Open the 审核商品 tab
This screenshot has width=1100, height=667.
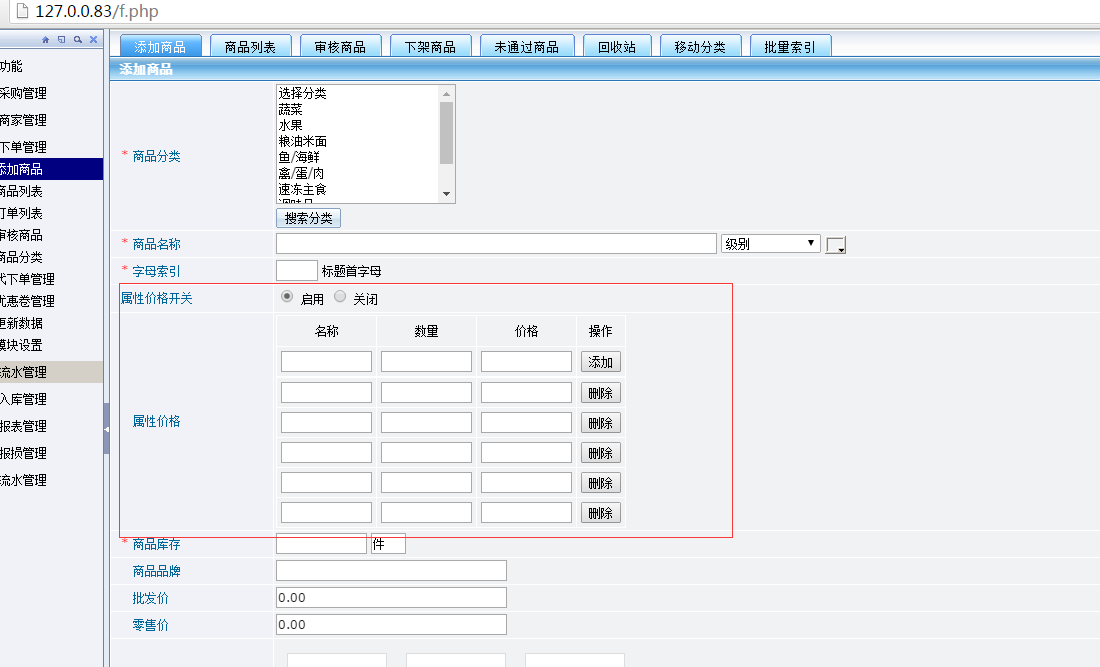coord(340,46)
